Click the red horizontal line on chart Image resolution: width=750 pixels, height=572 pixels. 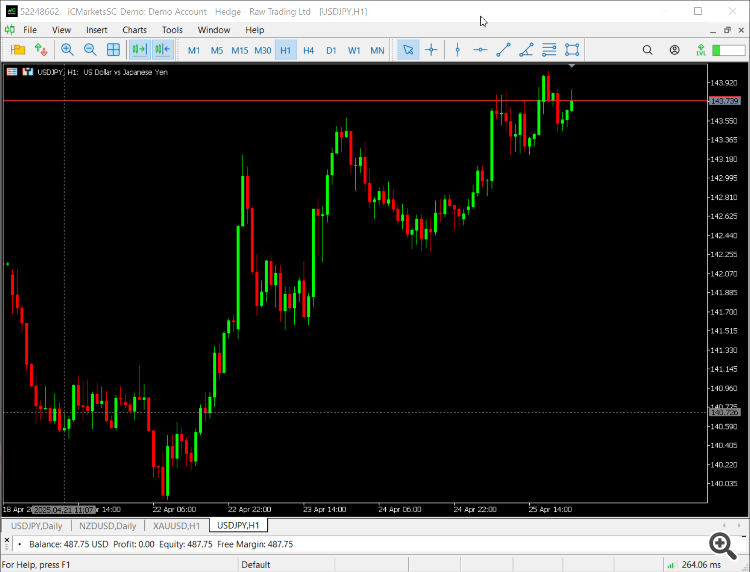click(x=354, y=101)
